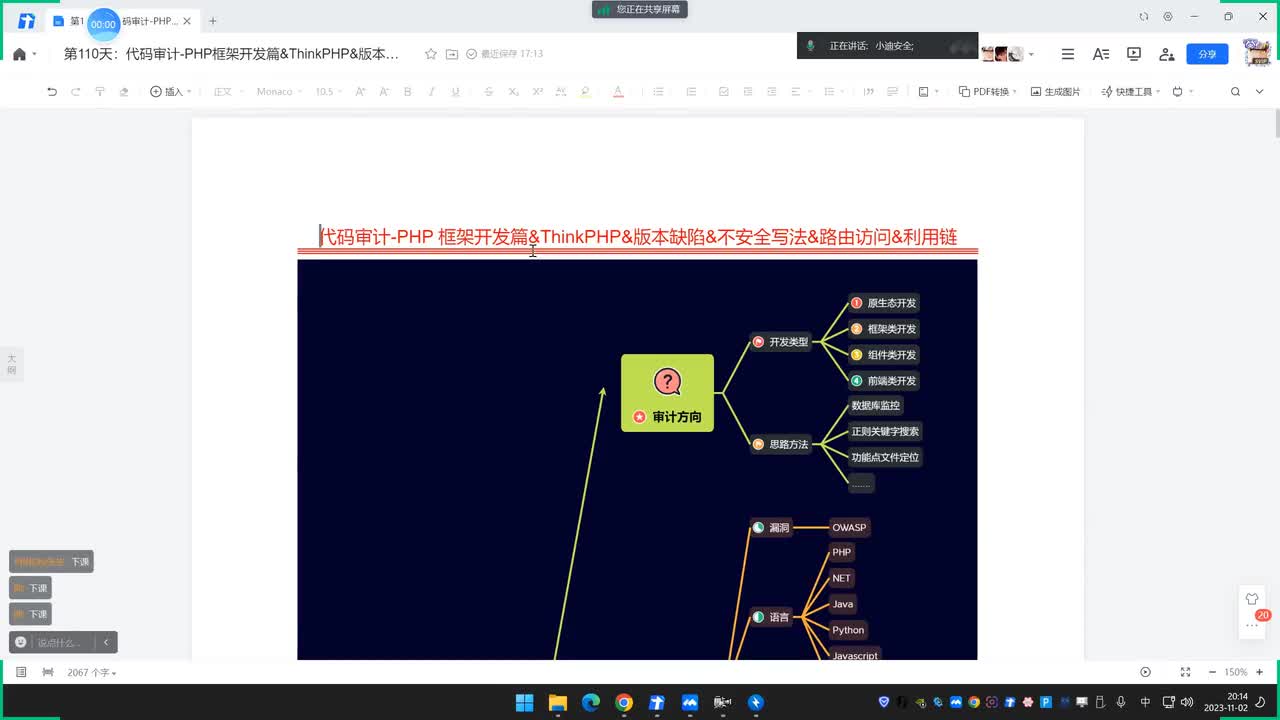Open a new tab with plus
Screen dimensions: 1280x720
tap(212, 21)
